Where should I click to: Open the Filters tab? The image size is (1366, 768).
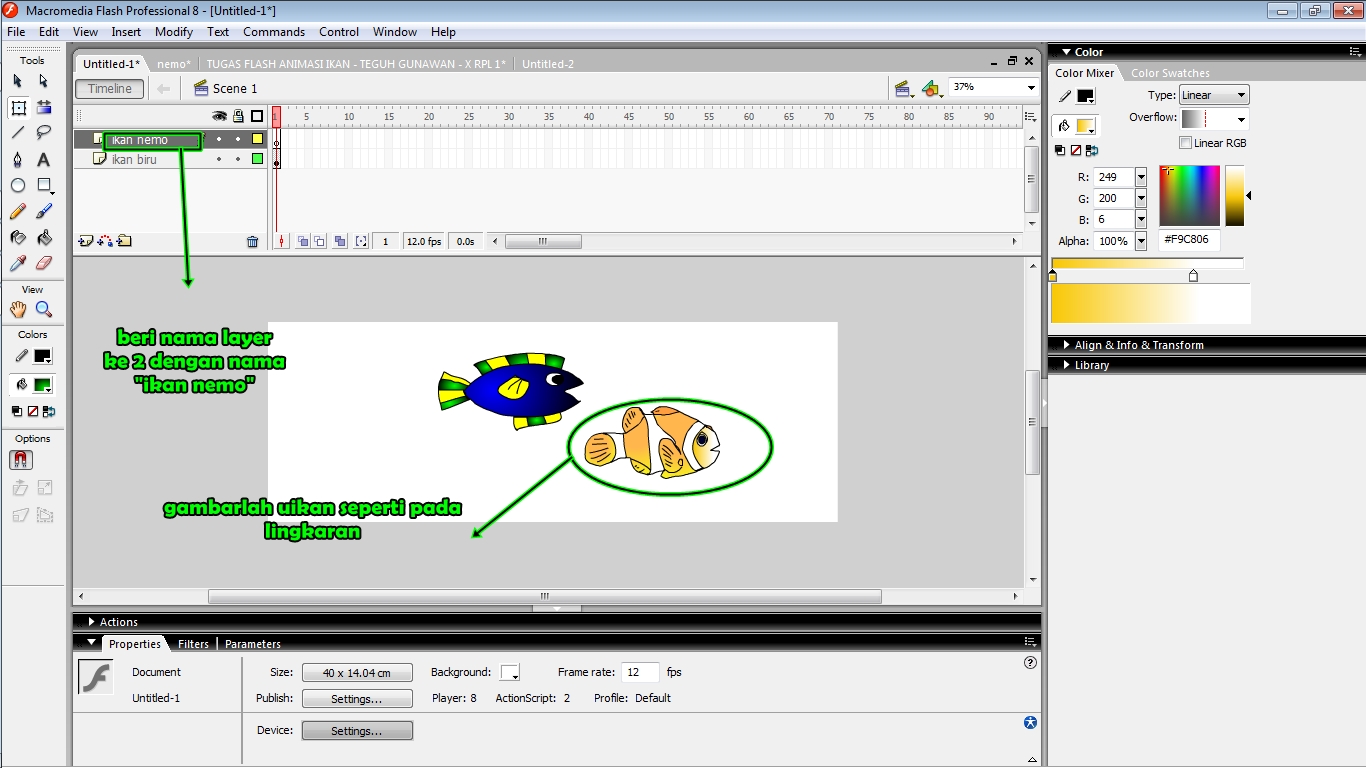193,644
